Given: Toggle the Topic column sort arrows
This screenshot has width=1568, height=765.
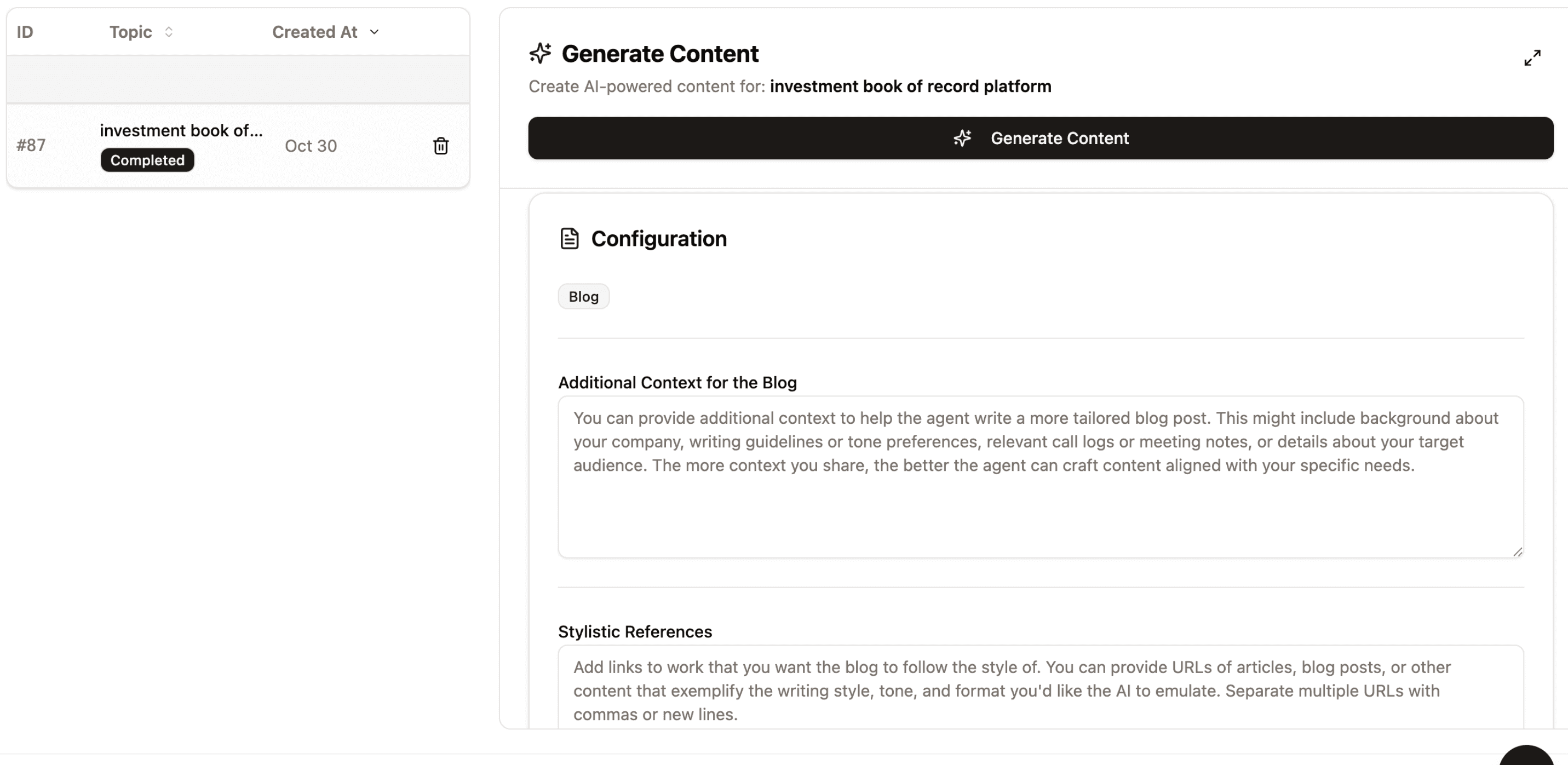Looking at the screenshot, I should [x=169, y=32].
